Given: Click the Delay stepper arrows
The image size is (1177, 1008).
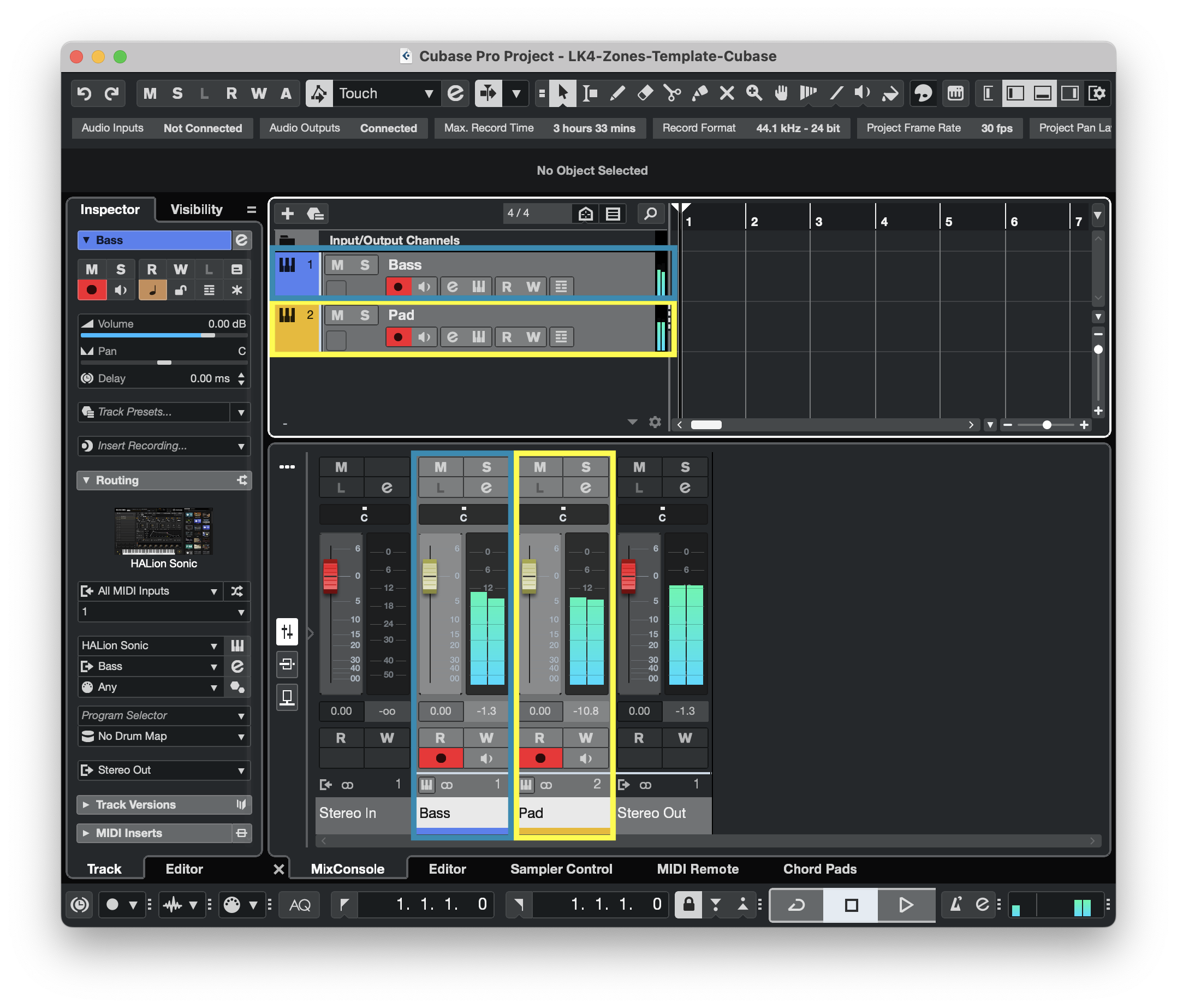Looking at the screenshot, I should click(241, 379).
